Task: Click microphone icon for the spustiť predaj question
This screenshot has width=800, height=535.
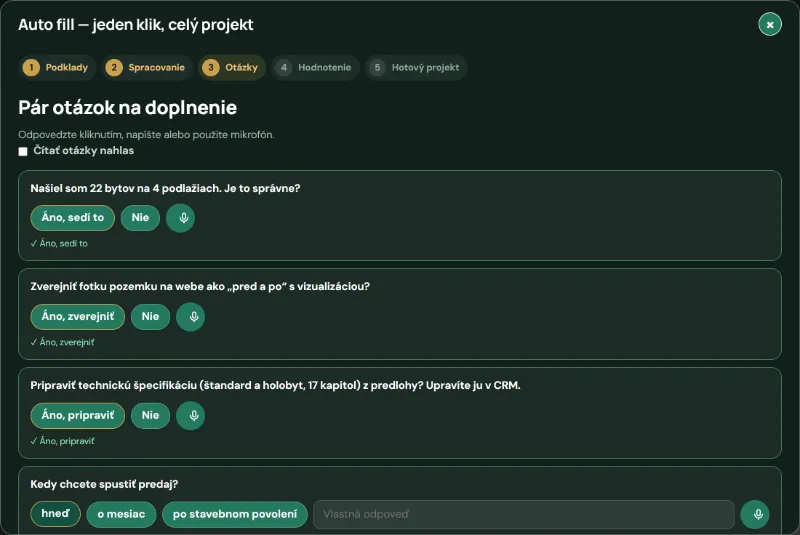Action: pyautogui.click(x=755, y=514)
